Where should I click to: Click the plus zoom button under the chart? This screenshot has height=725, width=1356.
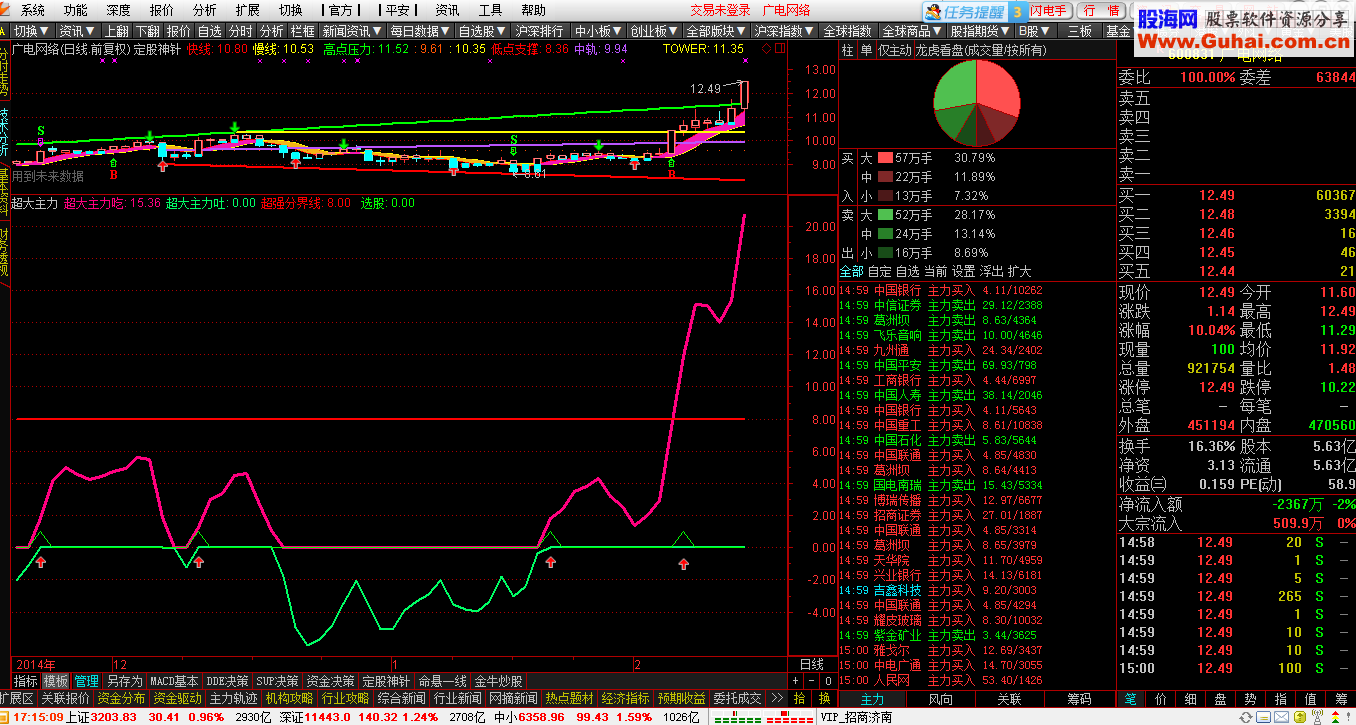coord(795,681)
